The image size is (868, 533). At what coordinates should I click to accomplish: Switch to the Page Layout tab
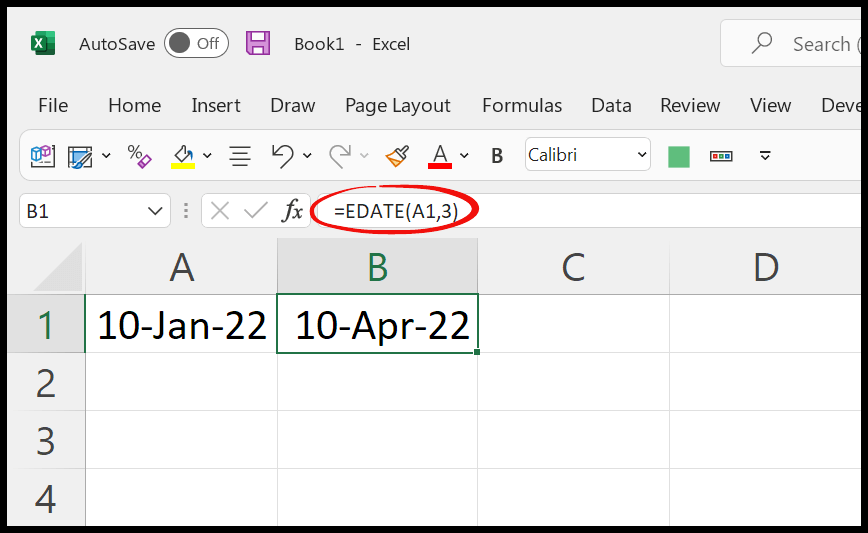397,105
